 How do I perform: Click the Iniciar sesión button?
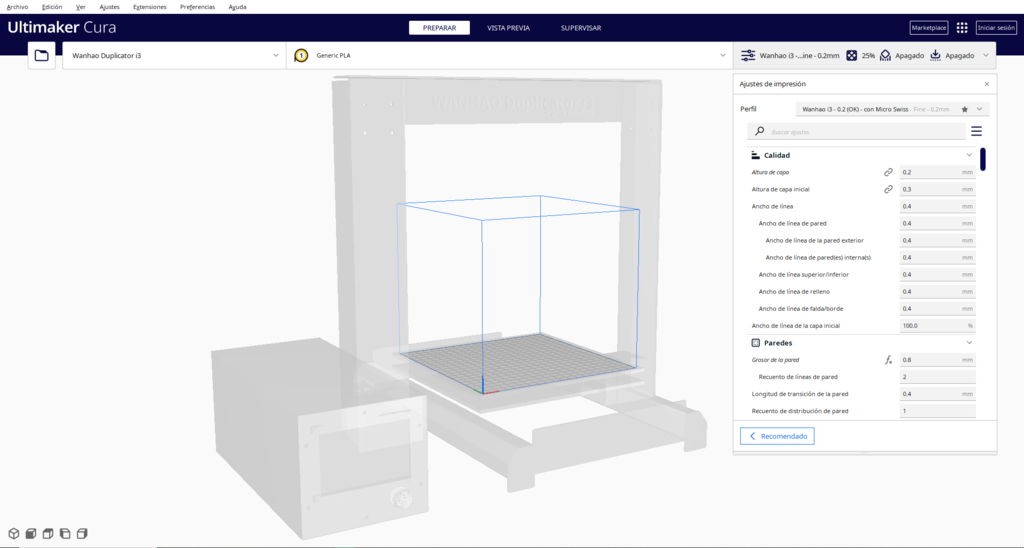coord(996,27)
